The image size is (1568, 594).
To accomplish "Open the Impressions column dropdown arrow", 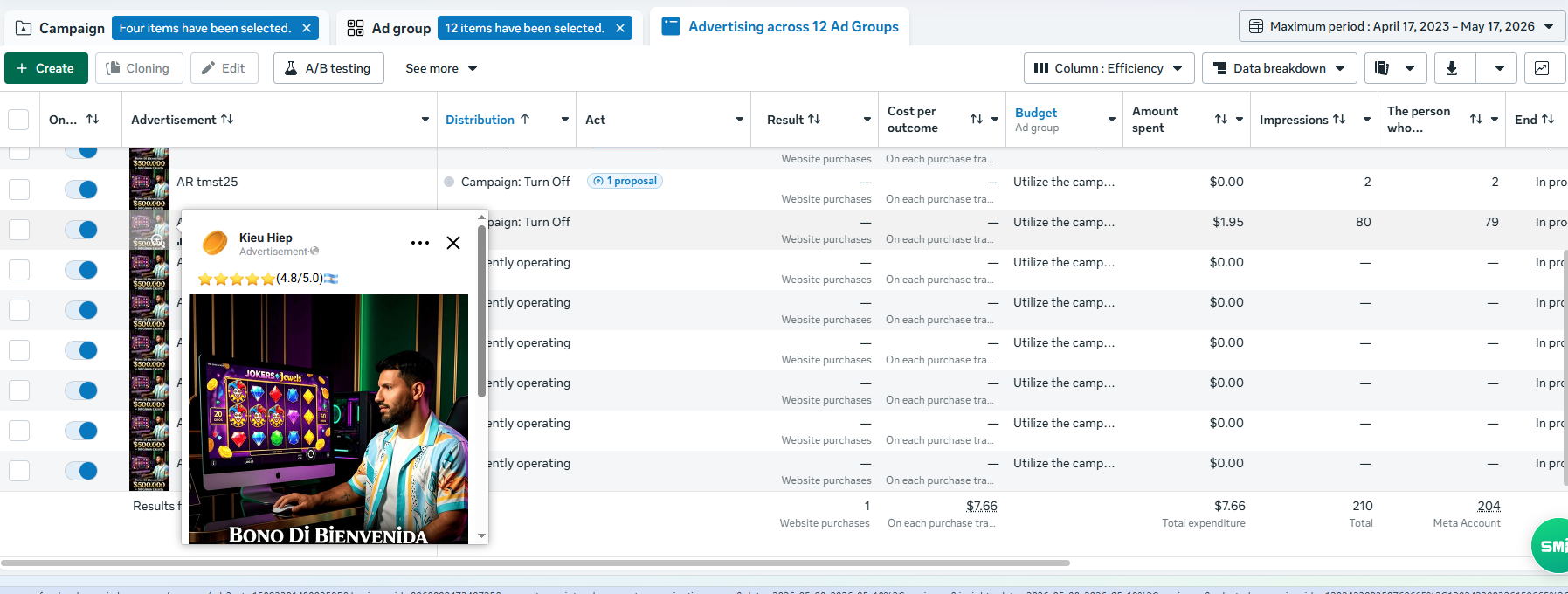I will point(1367,120).
